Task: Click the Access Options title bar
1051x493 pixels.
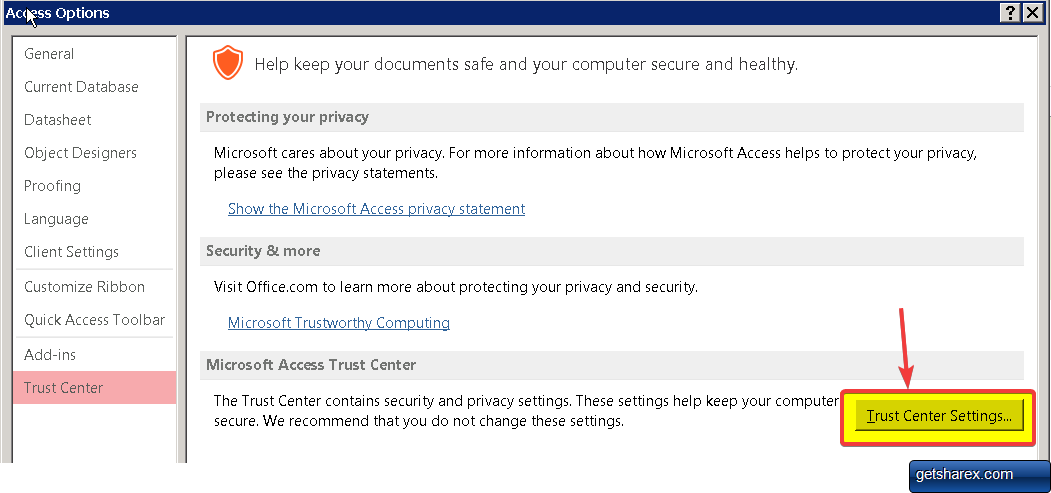Action: pos(500,12)
